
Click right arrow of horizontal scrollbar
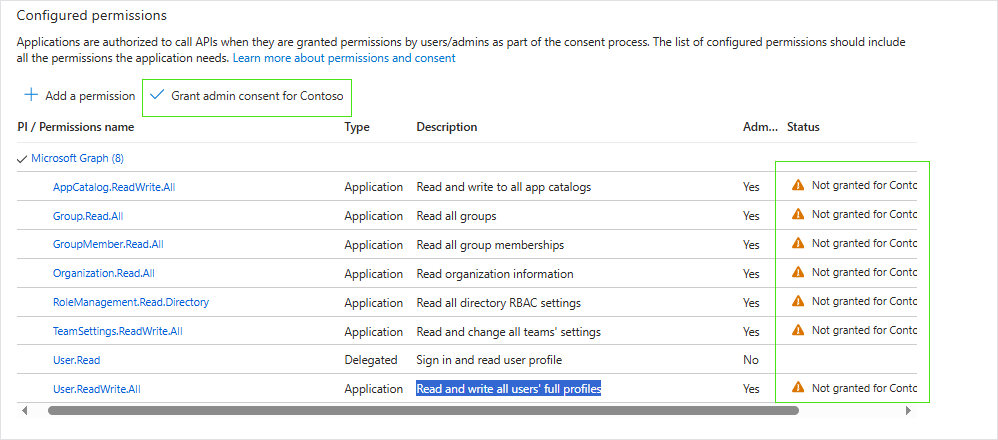[908, 410]
